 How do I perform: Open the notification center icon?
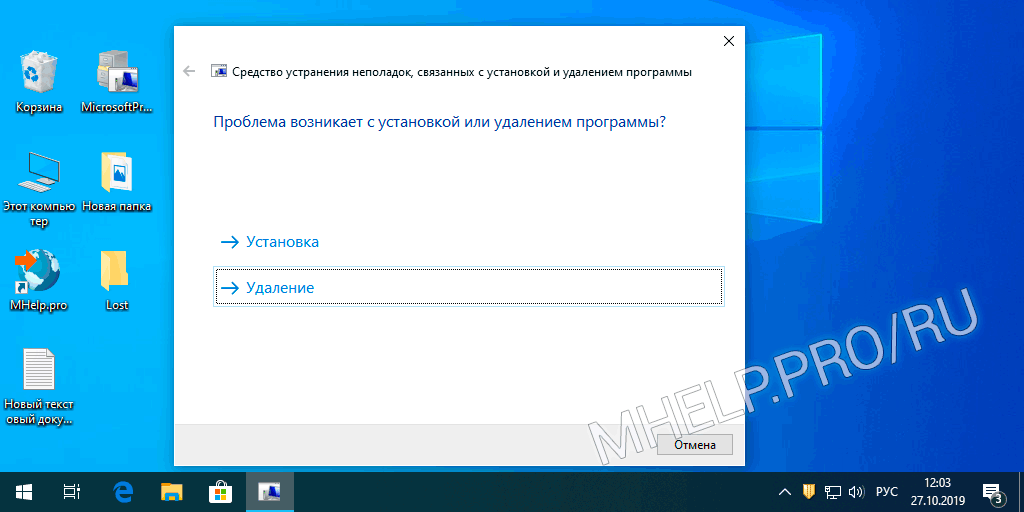(x=993, y=492)
